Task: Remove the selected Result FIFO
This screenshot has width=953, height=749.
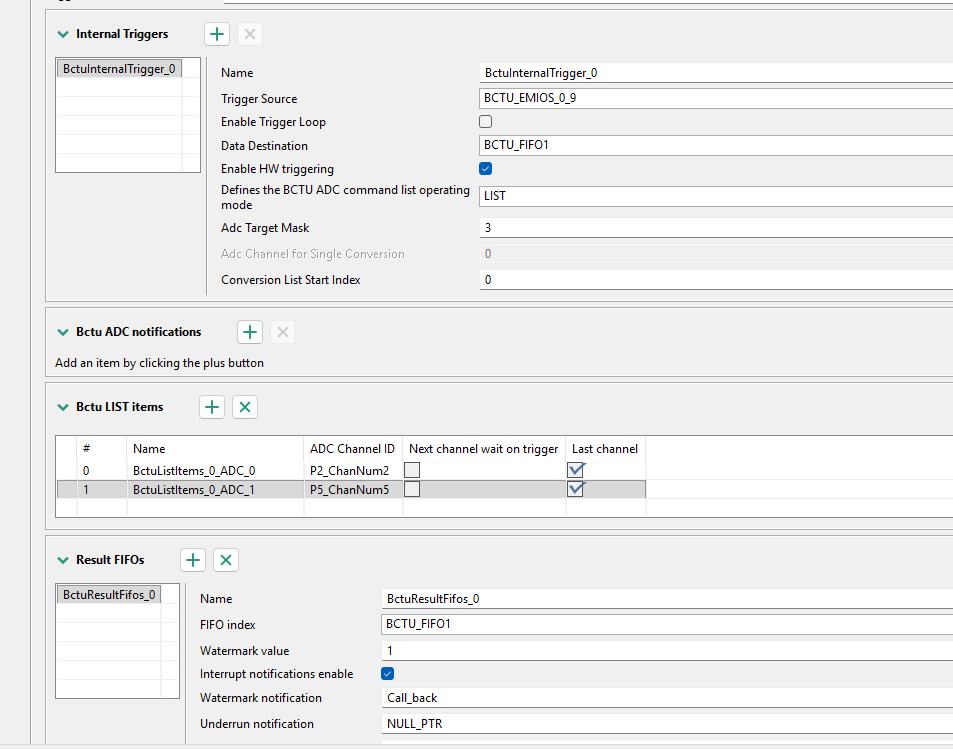Action: 226,560
